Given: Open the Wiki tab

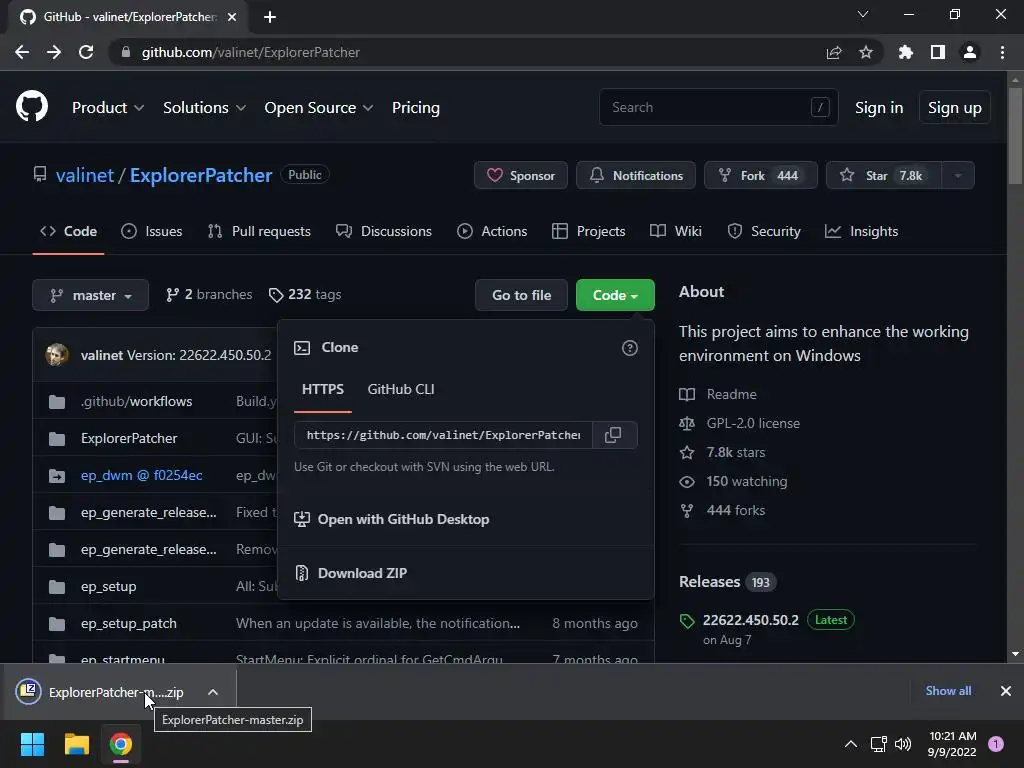Looking at the screenshot, I should click(x=676, y=231).
